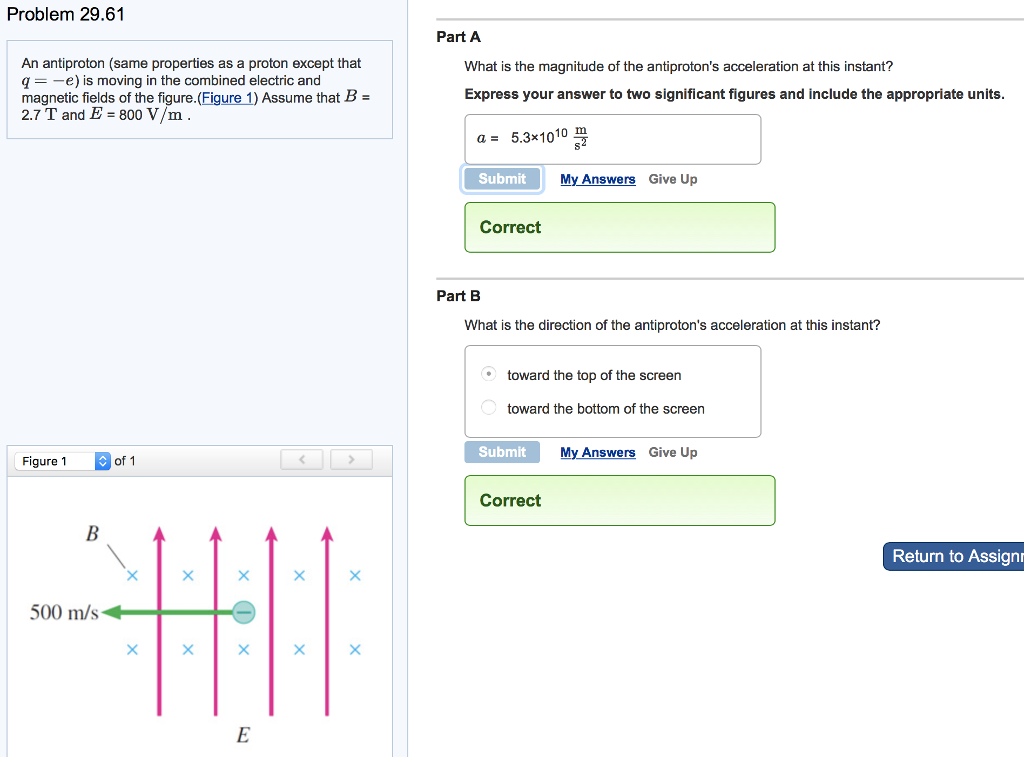
Task: Click the leftmost pink electric field arrow
Action: point(159,620)
